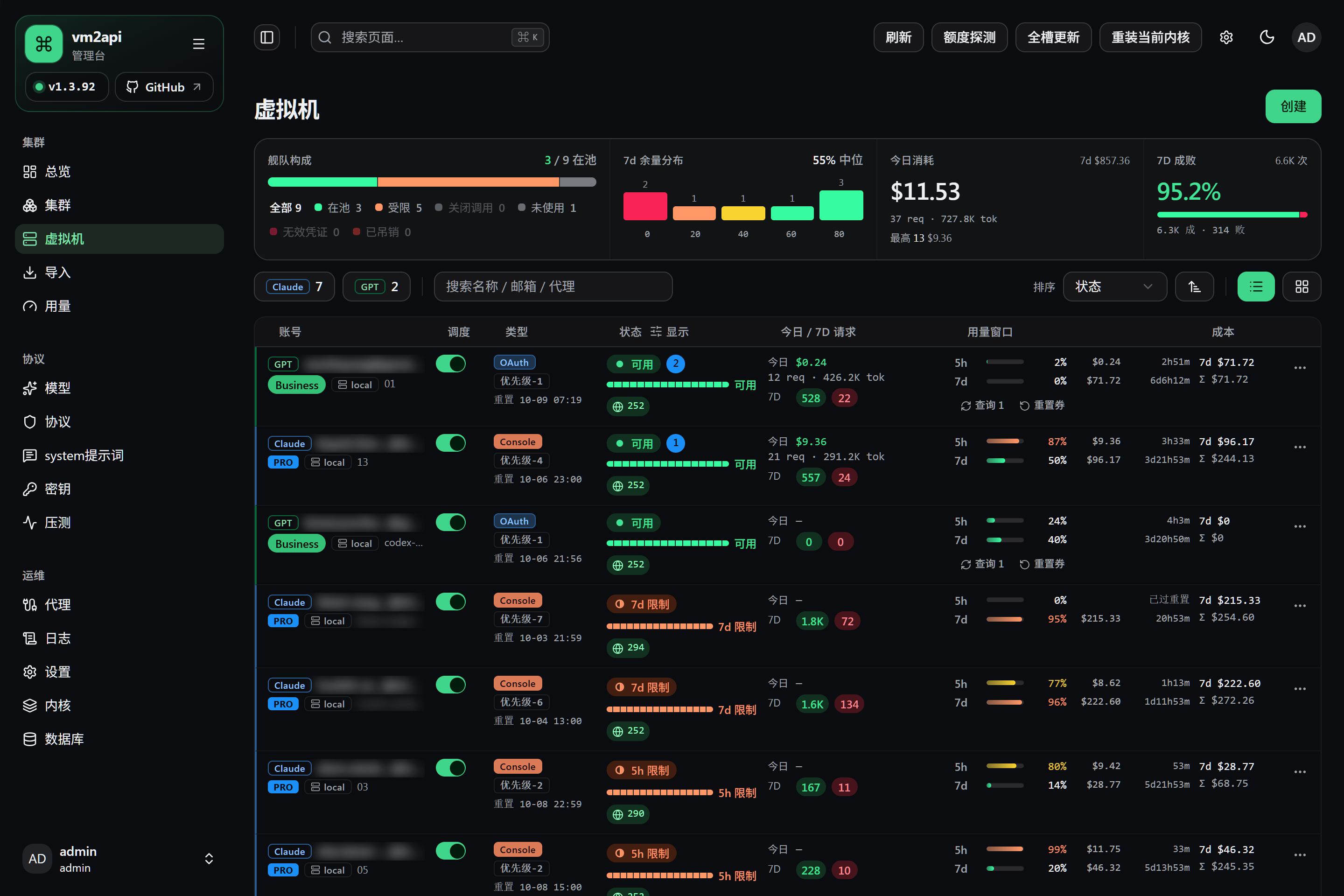1344x896 pixels.
Task: Open settings via the gear icon in the top bar
Action: [1226, 37]
